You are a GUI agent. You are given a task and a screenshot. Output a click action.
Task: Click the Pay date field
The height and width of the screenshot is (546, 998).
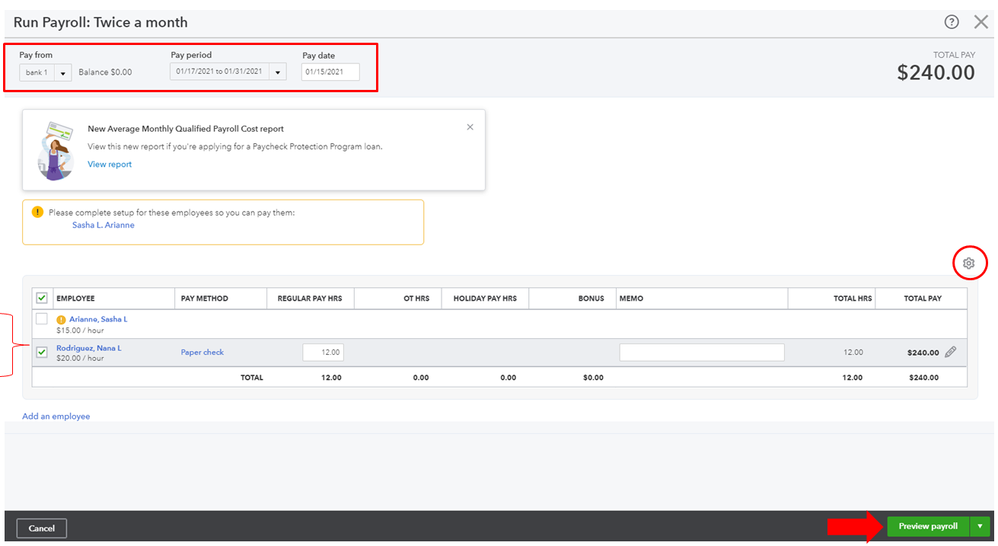[330, 72]
